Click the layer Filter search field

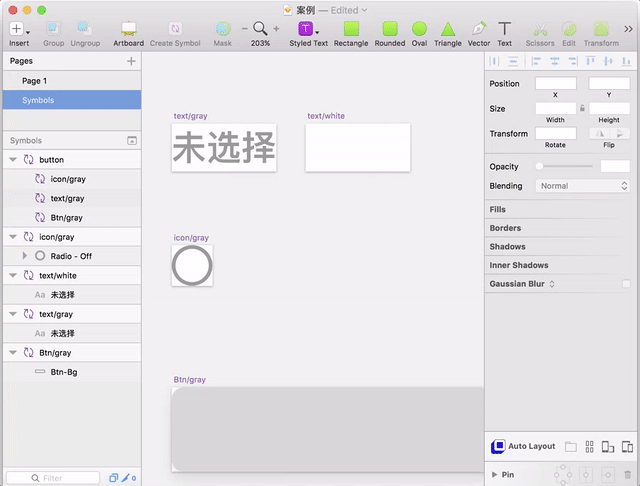coord(53,478)
